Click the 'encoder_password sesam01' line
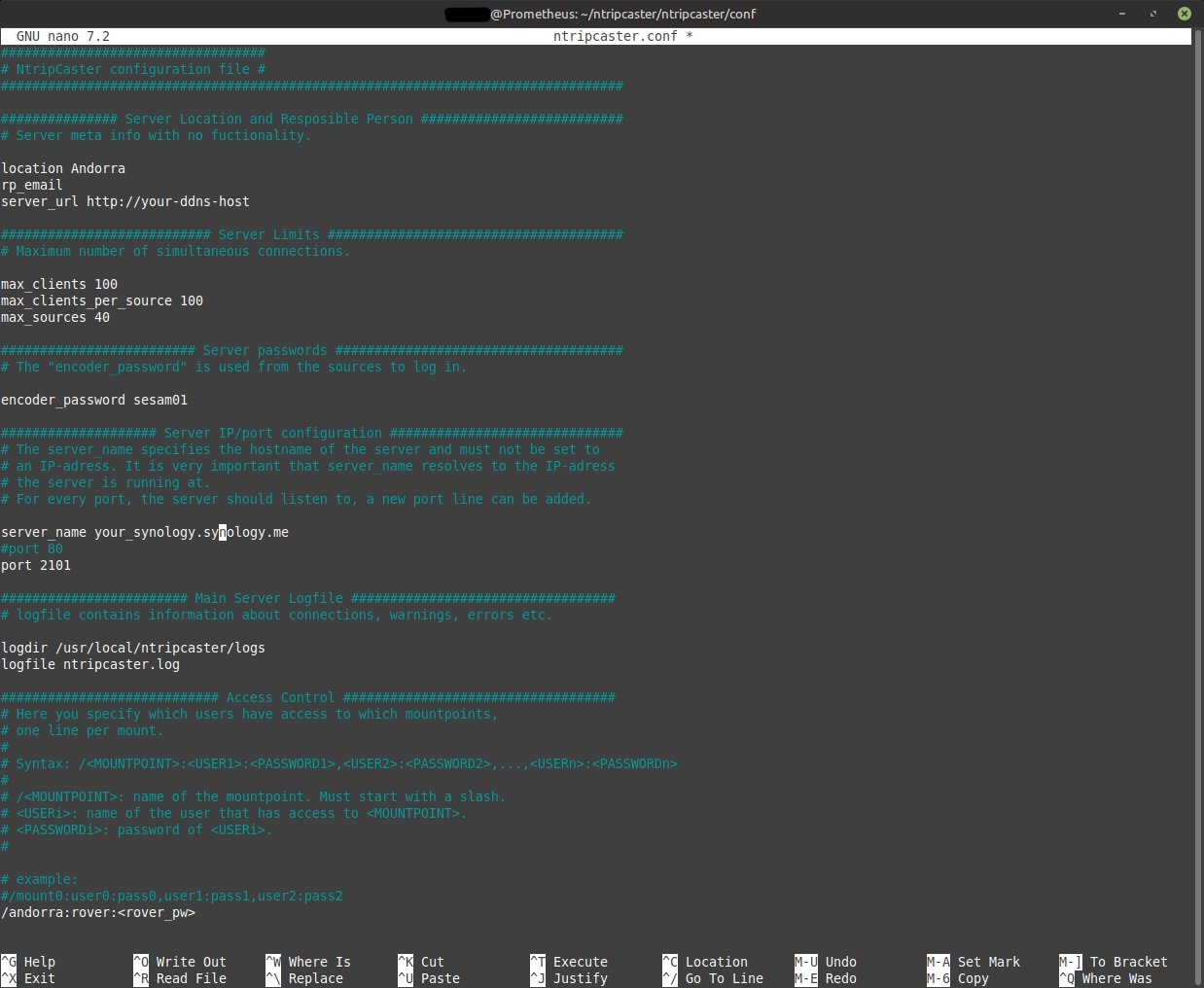The height and width of the screenshot is (988, 1204). 94,400
